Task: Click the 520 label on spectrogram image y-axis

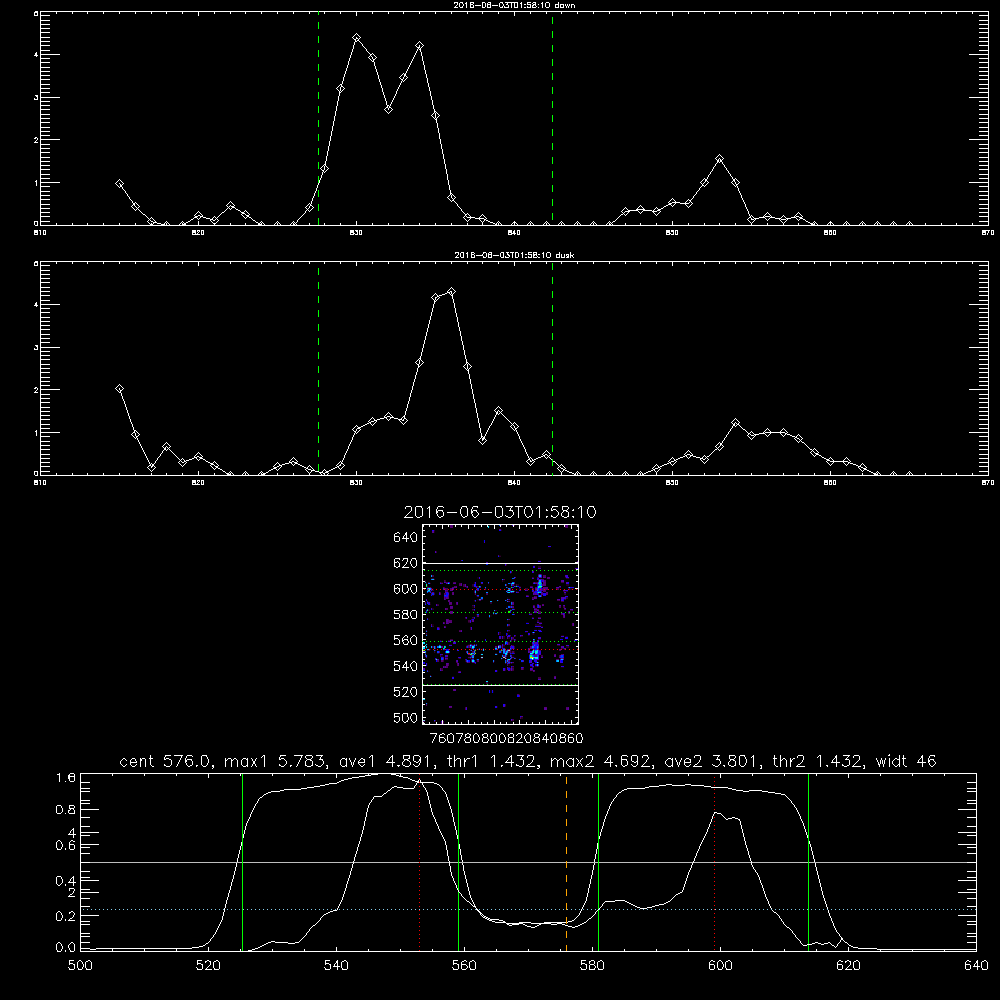Action: 406,692
